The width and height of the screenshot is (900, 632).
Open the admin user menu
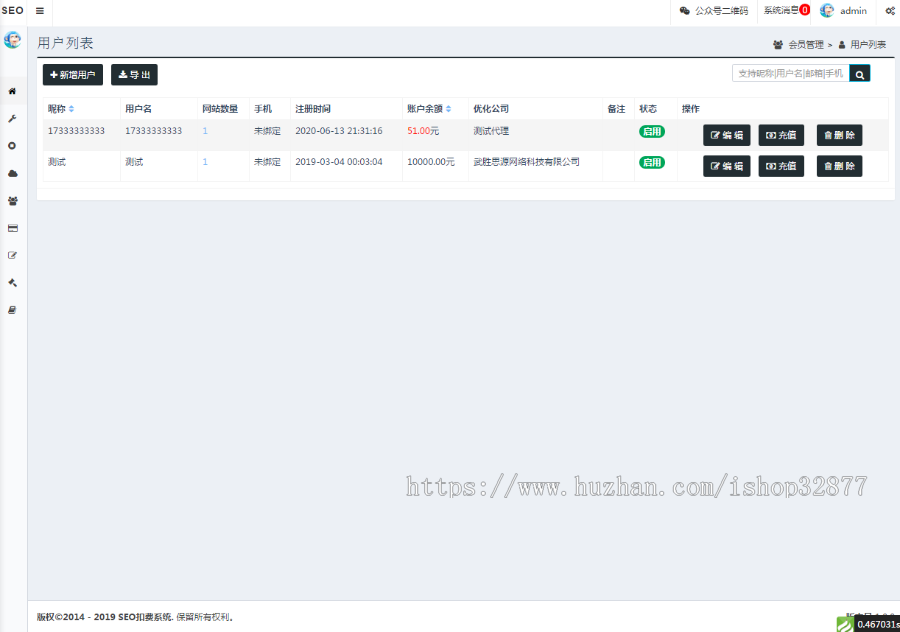coord(843,10)
